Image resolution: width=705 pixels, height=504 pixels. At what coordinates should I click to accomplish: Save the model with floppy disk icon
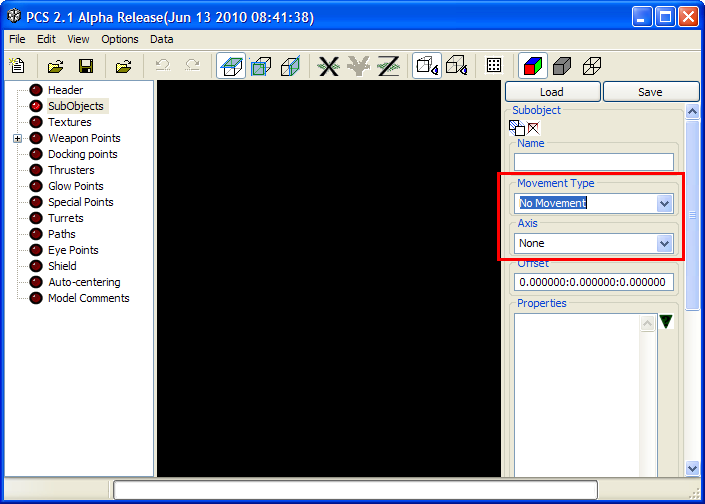click(x=86, y=66)
